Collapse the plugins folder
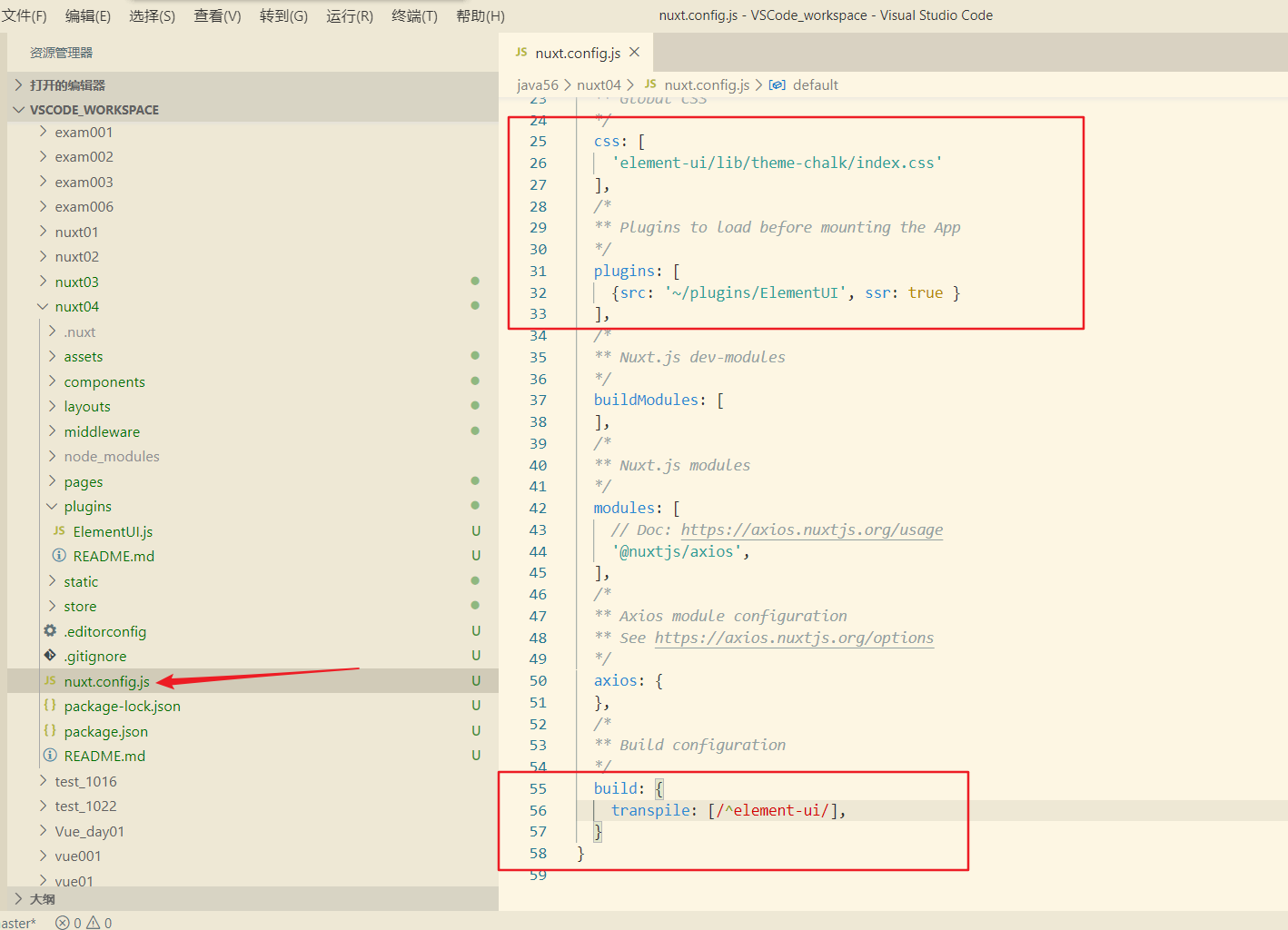 [x=52, y=506]
